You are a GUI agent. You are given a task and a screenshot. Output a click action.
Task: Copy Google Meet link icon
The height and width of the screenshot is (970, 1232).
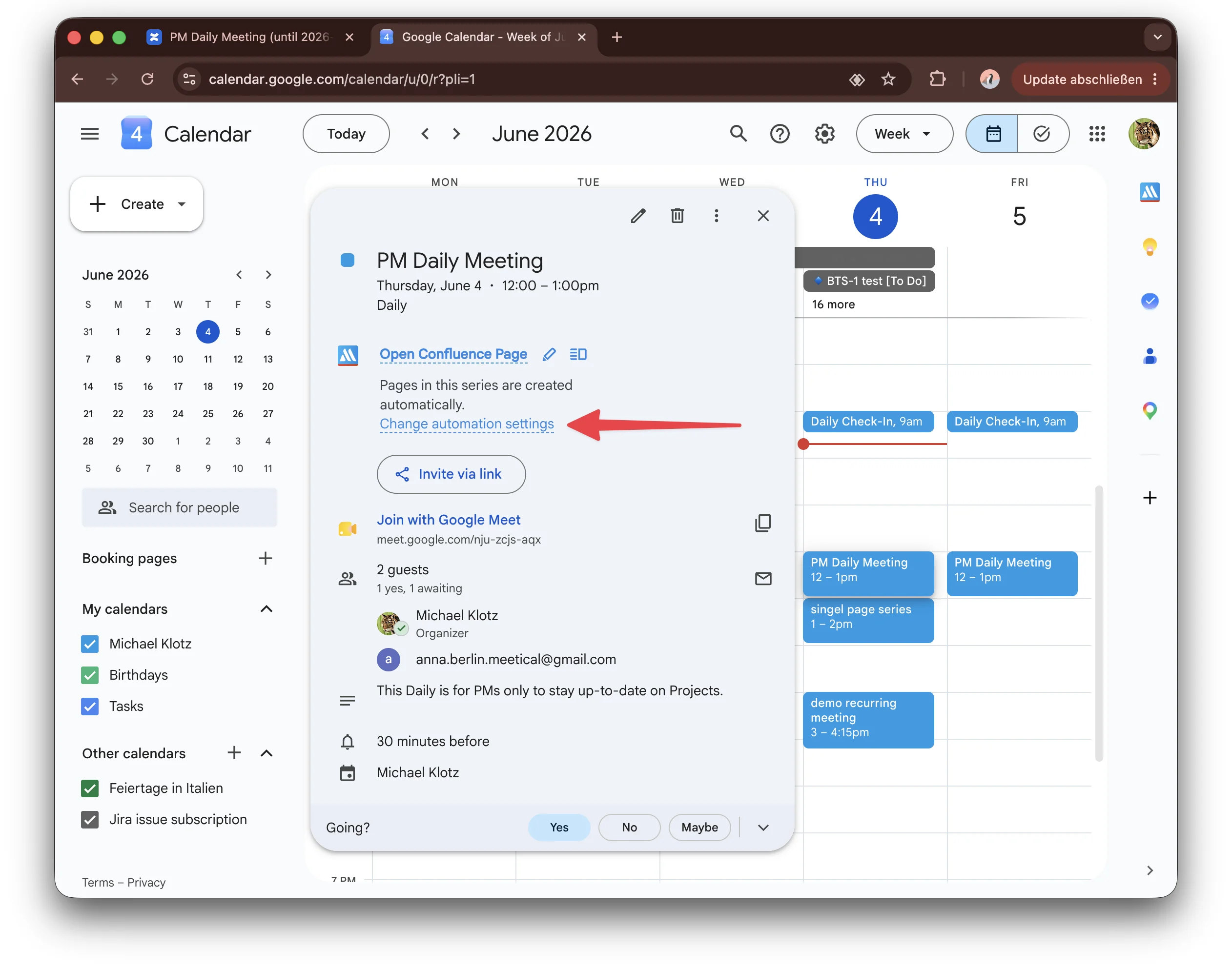(762, 523)
